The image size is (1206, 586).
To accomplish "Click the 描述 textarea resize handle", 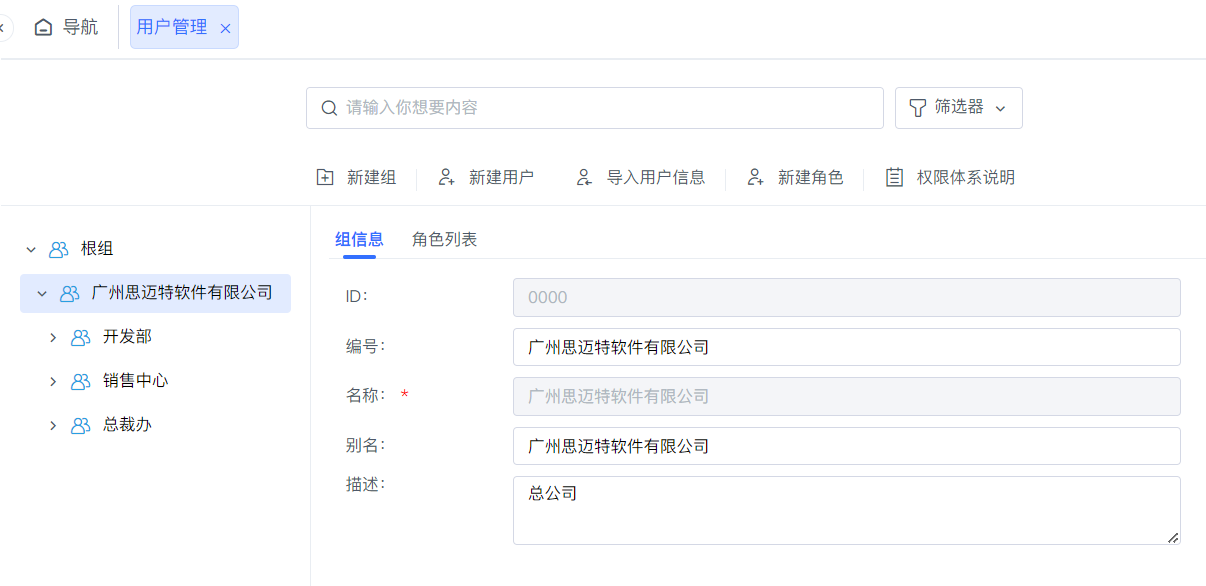I will [x=1173, y=538].
